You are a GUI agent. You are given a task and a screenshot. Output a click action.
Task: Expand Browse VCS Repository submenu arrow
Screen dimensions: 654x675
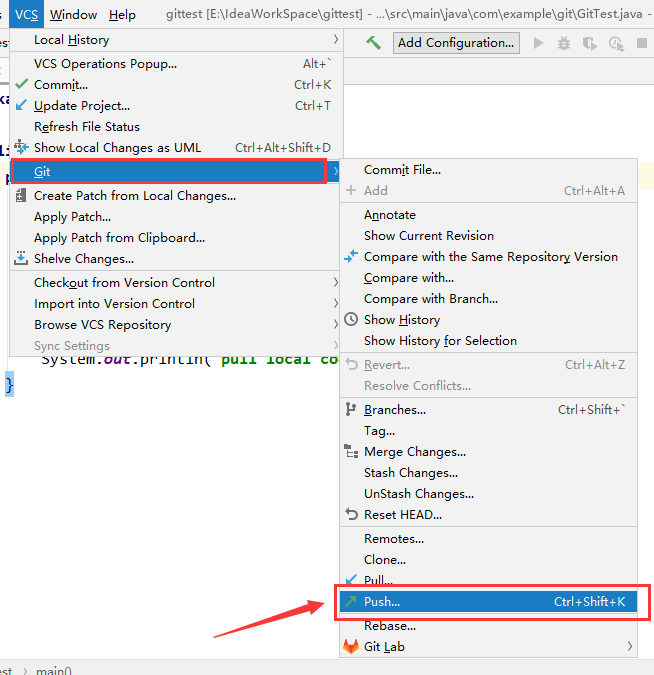335,324
